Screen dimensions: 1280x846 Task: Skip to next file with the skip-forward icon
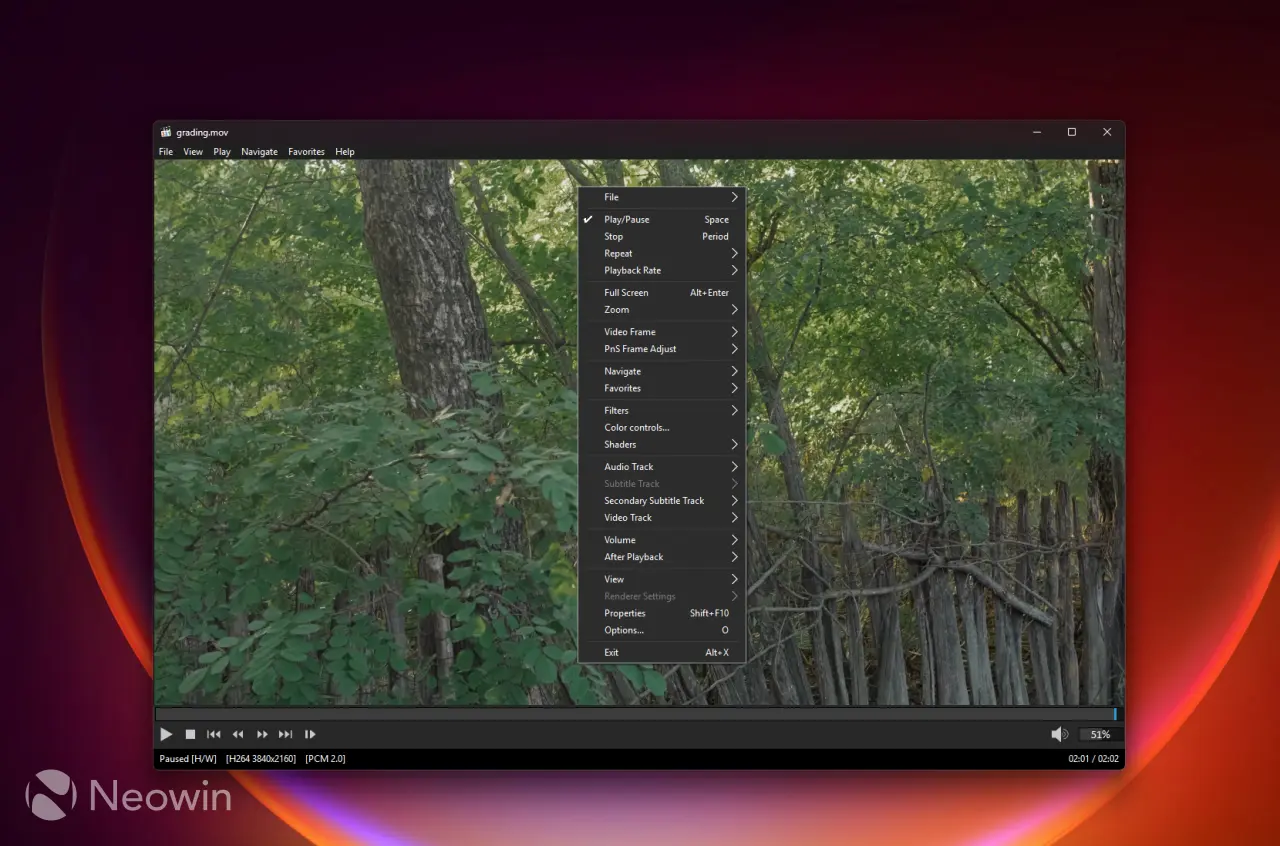tap(286, 734)
